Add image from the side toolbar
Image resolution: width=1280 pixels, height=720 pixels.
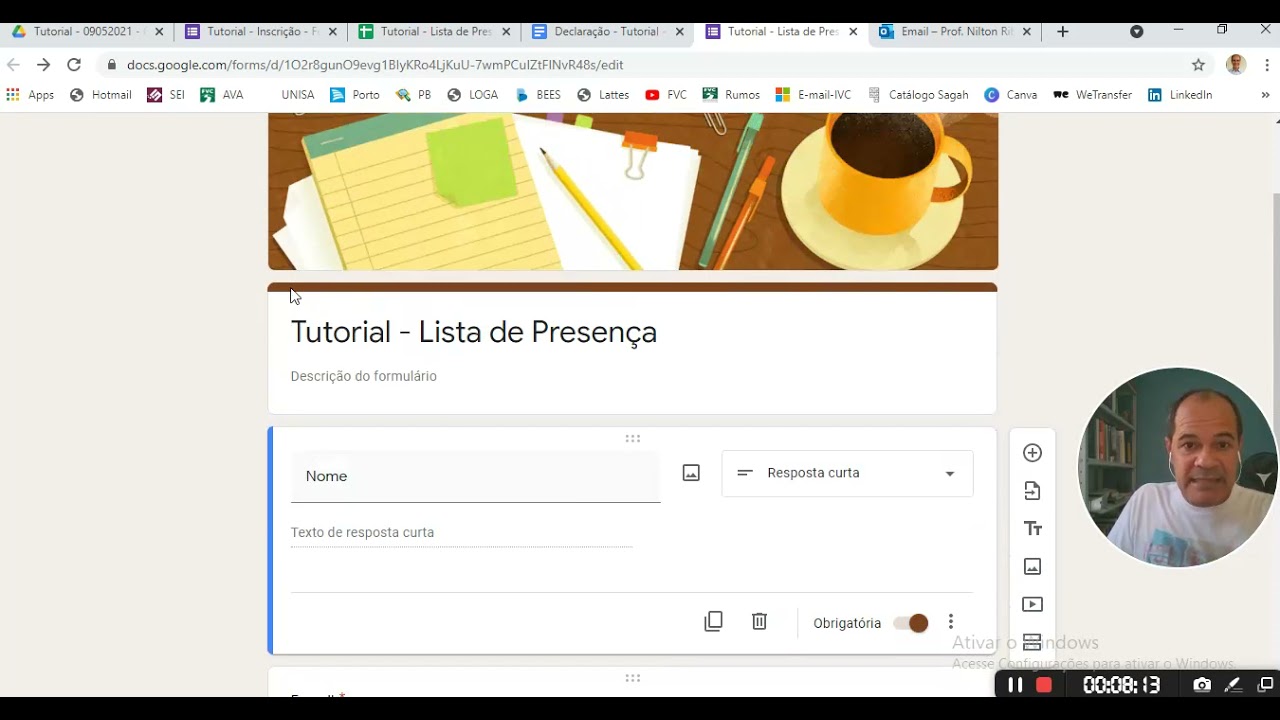click(1032, 567)
